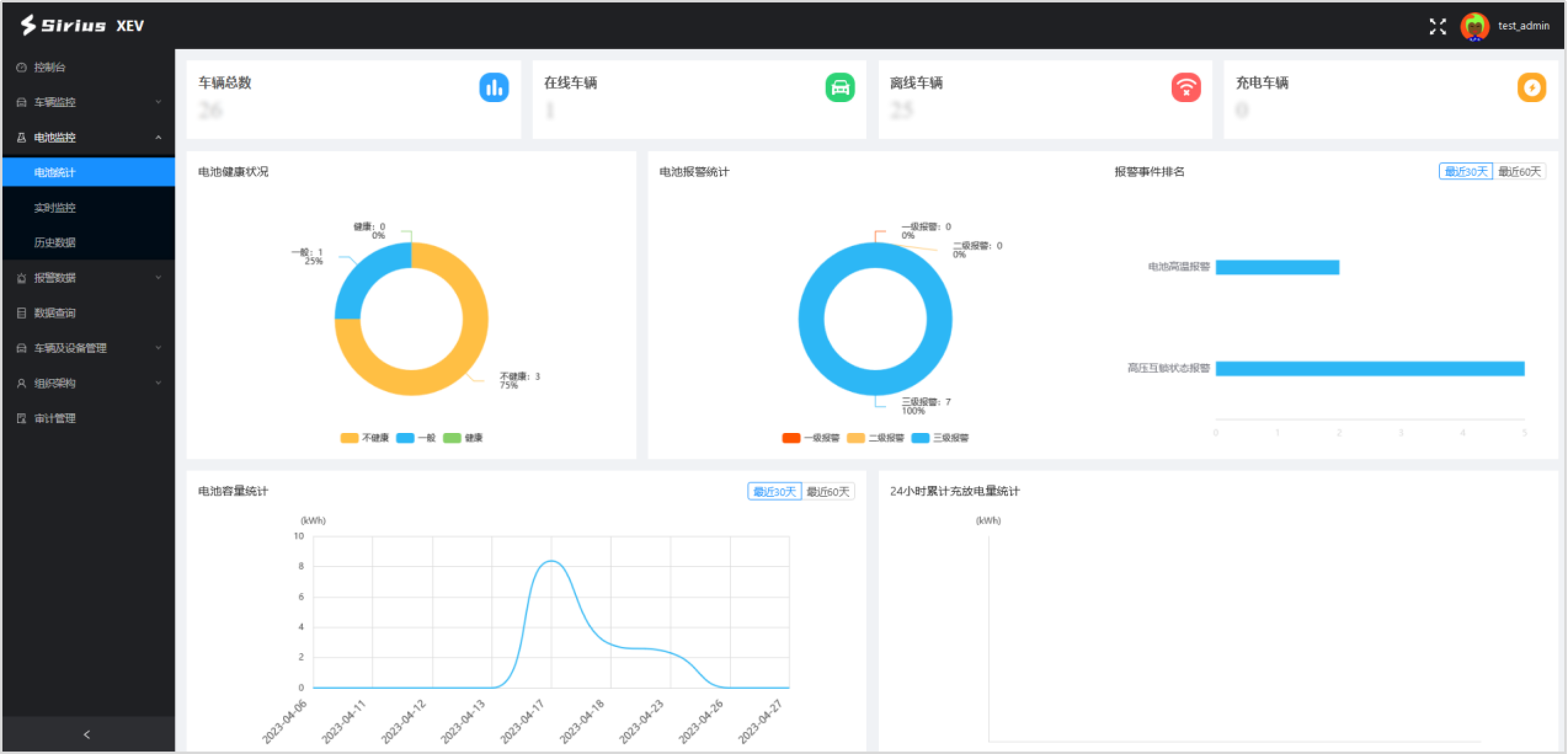Viewport: 1568px width, 754px height.
Task: Expand the 车辆监控 submenu chevron
Action: [x=158, y=102]
